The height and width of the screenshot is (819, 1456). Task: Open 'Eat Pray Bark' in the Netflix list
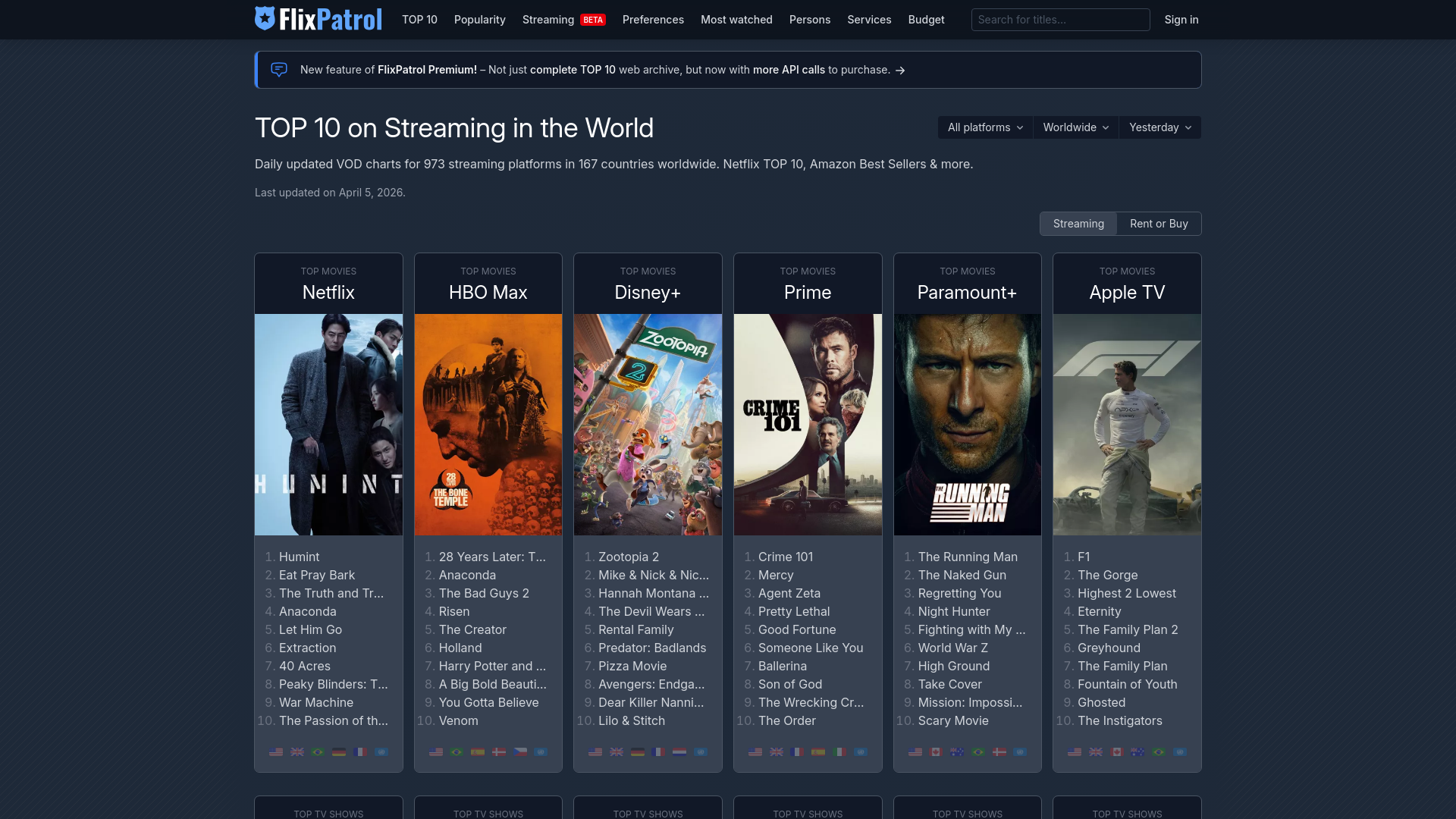[317, 576]
